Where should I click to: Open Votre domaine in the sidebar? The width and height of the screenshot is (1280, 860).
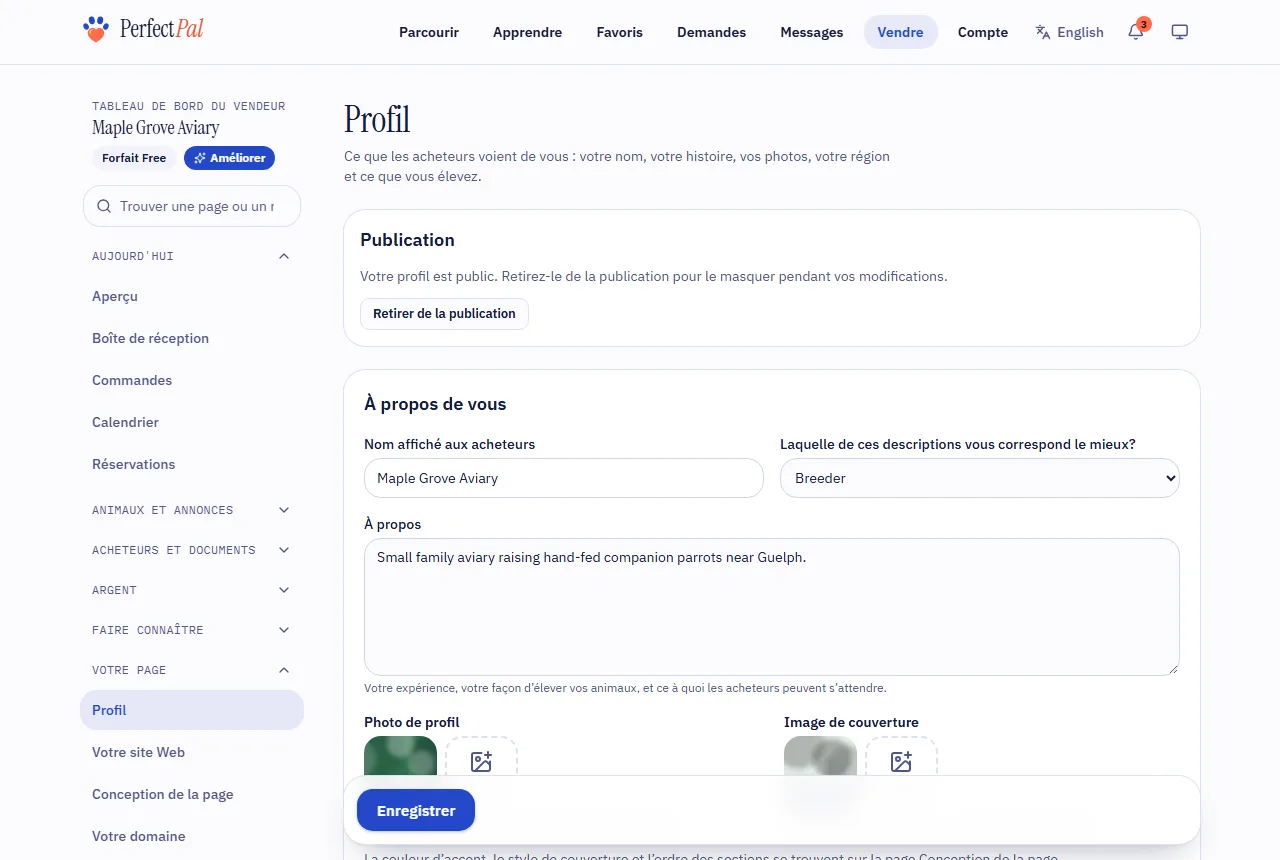coord(192,836)
